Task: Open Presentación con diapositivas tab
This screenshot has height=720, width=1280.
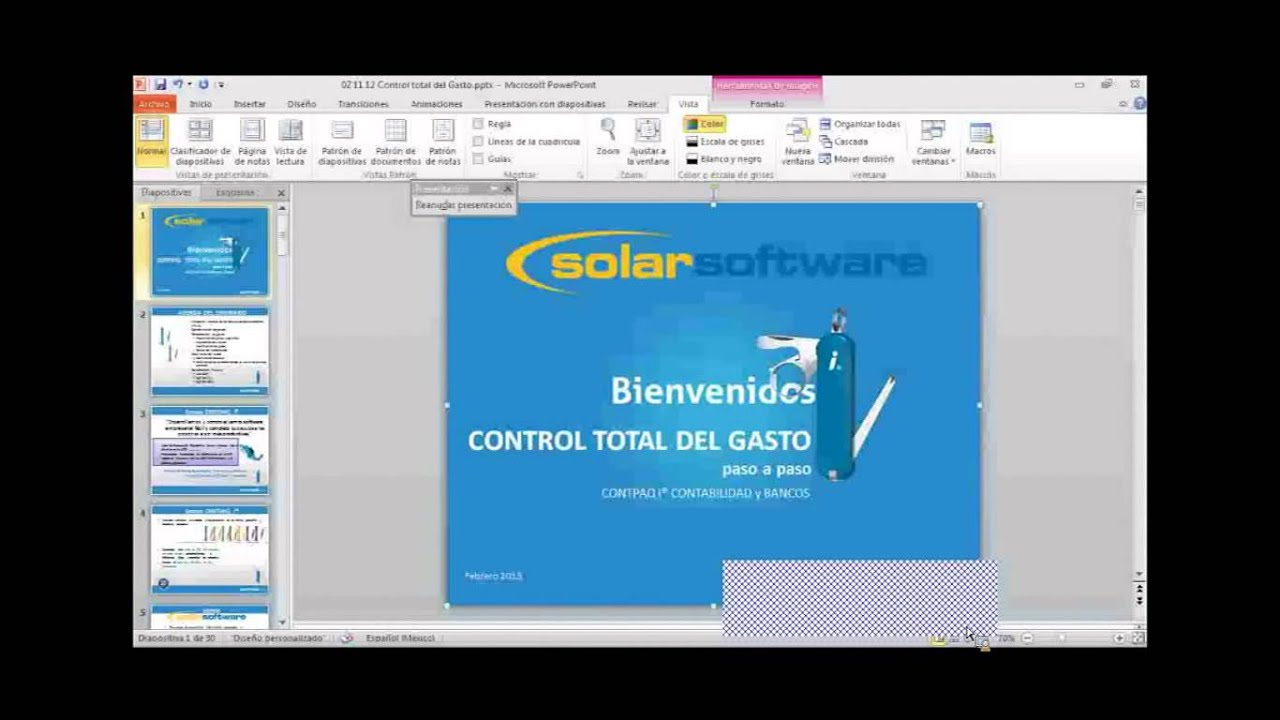Action: (545, 104)
